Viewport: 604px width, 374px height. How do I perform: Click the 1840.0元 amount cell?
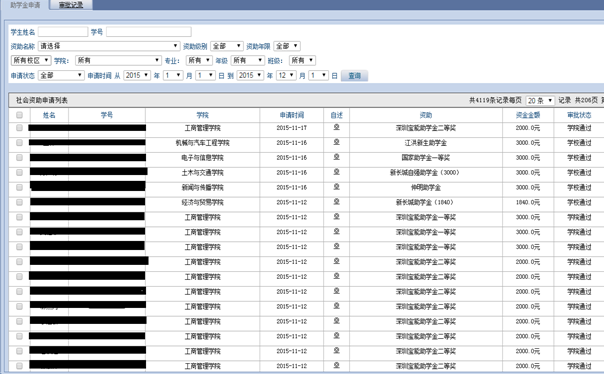click(528, 203)
